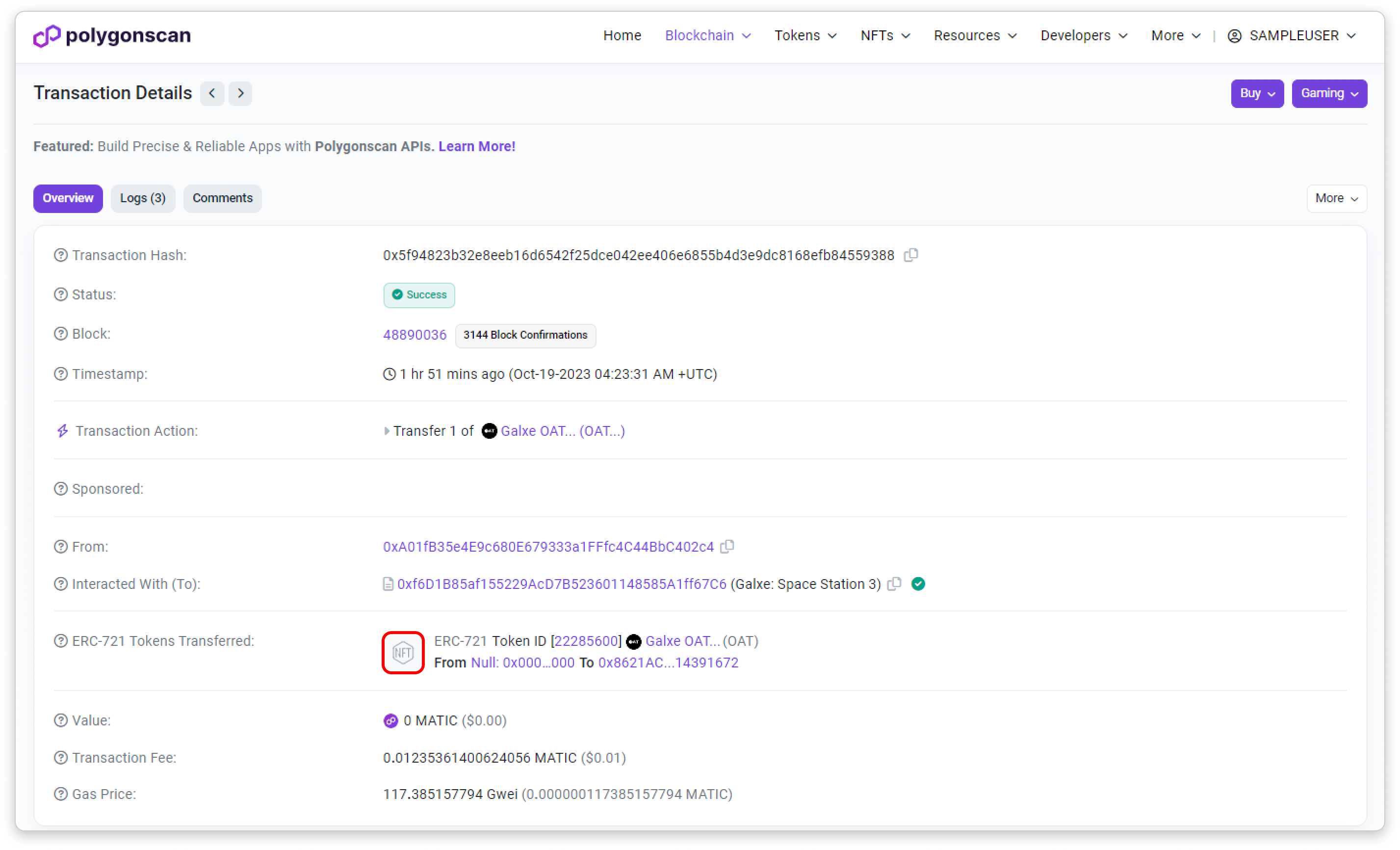The image size is (1400, 850).
Task: Open the Galxe OAT... link in the ERC-721 row
Action: [682, 641]
